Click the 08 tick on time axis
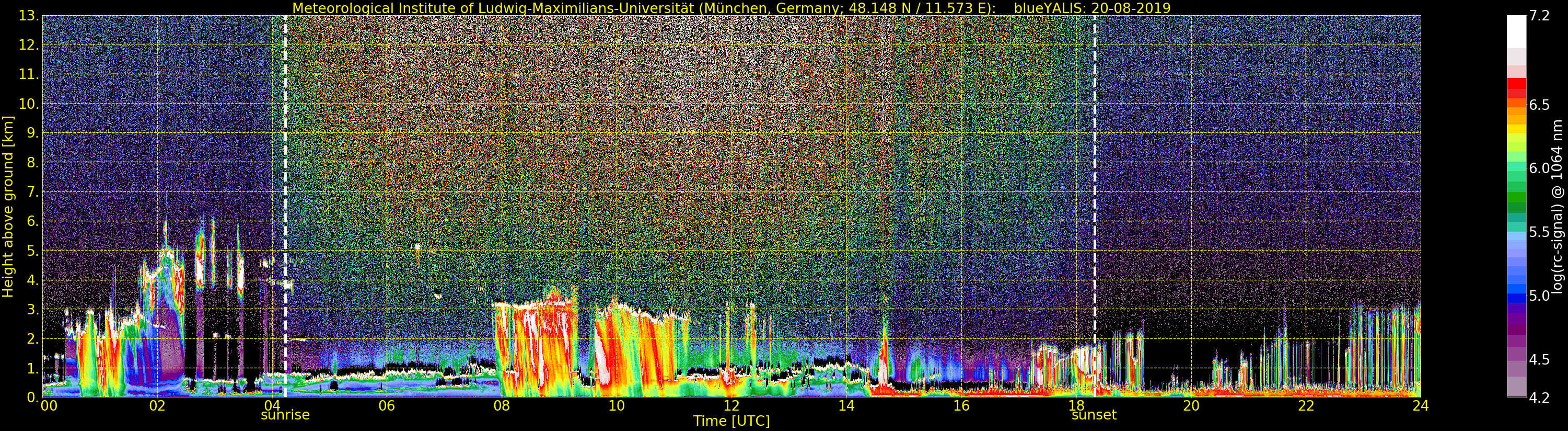This screenshot has height=431, width=1568. [502, 406]
